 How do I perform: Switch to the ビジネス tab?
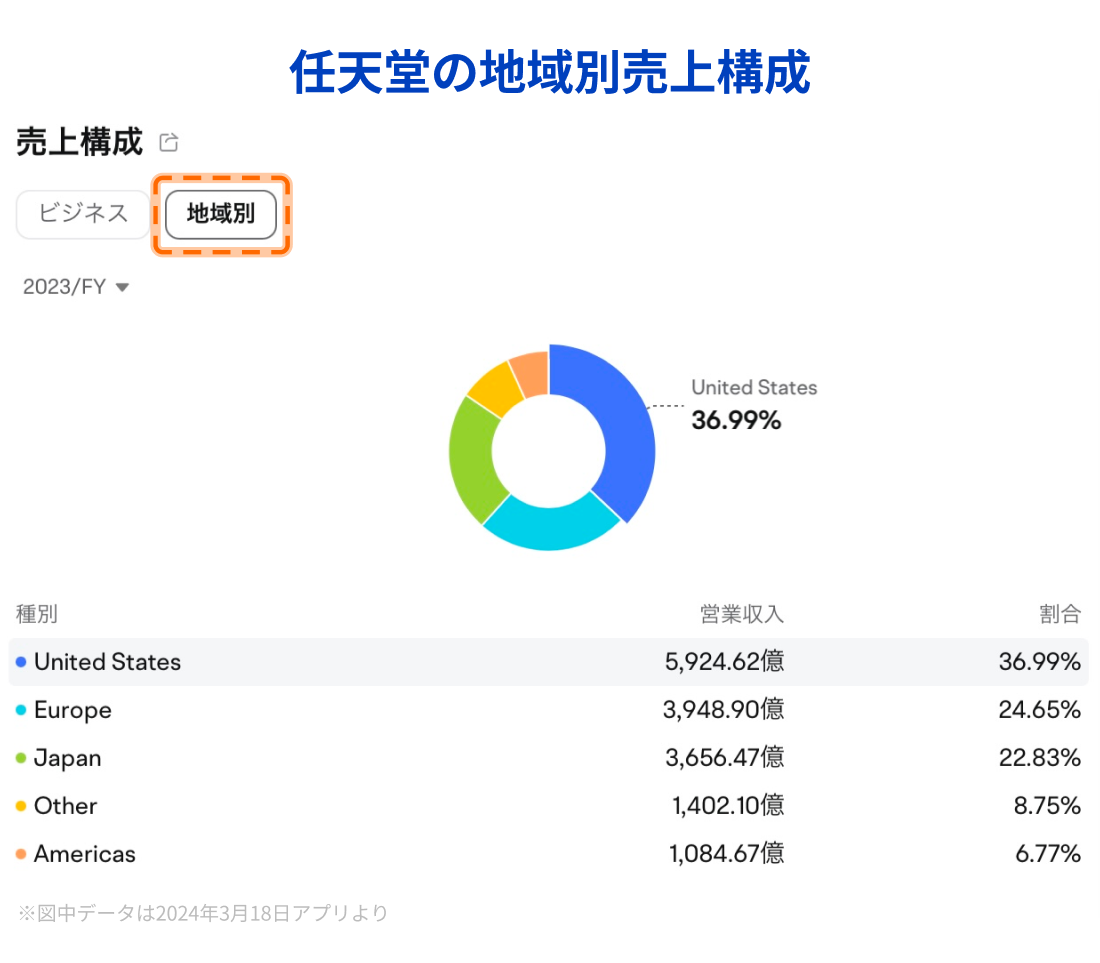point(83,214)
